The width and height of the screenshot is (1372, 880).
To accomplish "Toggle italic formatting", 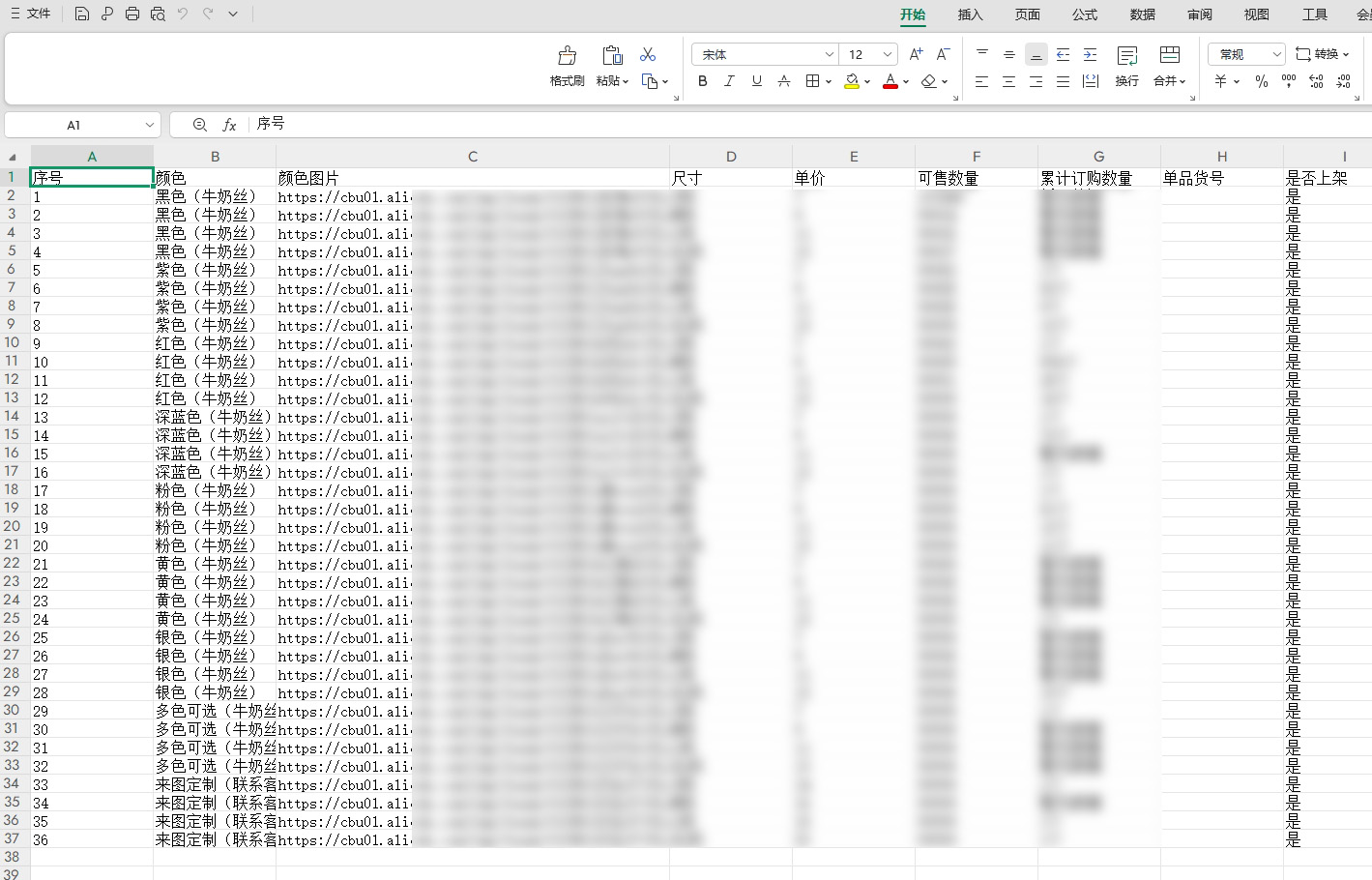I will (x=729, y=81).
